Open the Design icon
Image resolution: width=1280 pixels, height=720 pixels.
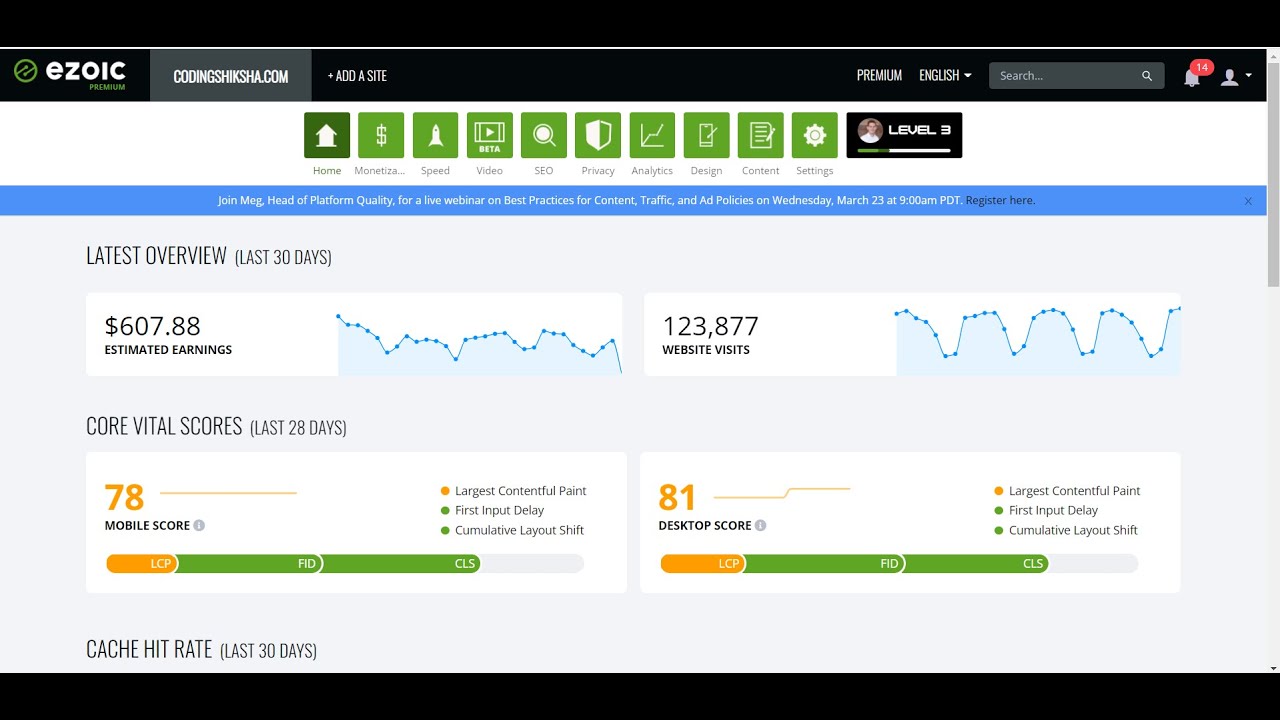tap(706, 135)
